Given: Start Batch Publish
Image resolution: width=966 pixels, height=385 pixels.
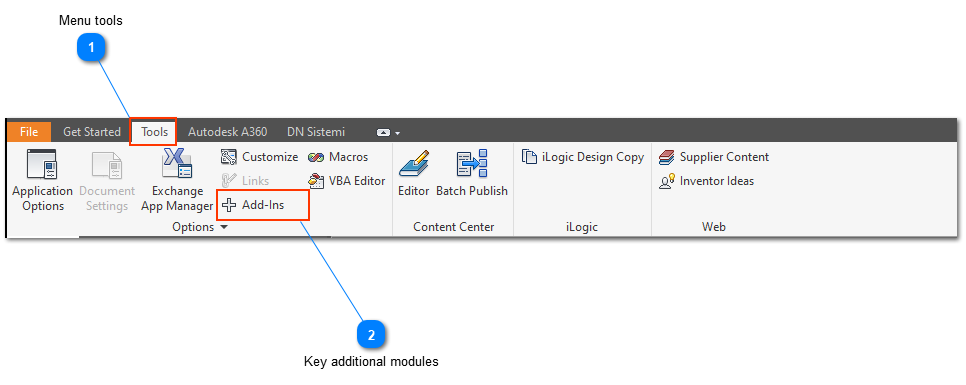Looking at the screenshot, I should tap(472, 173).
